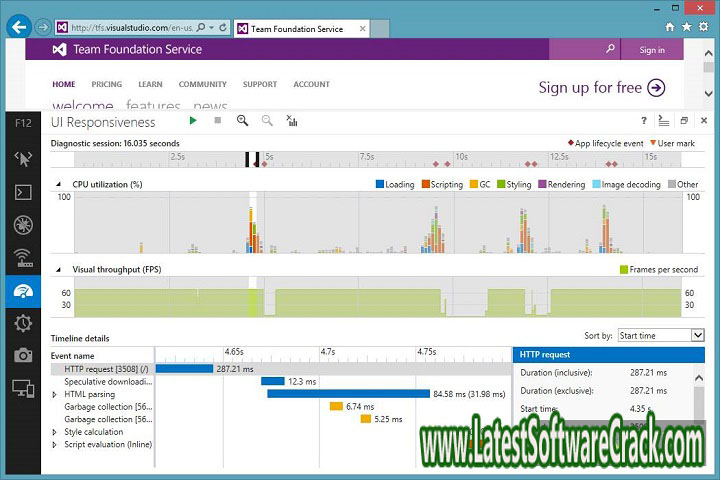The height and width of the screenshot is (480, 720).
Task: Click the Styling green legend swatch
Action: [501, 184]
